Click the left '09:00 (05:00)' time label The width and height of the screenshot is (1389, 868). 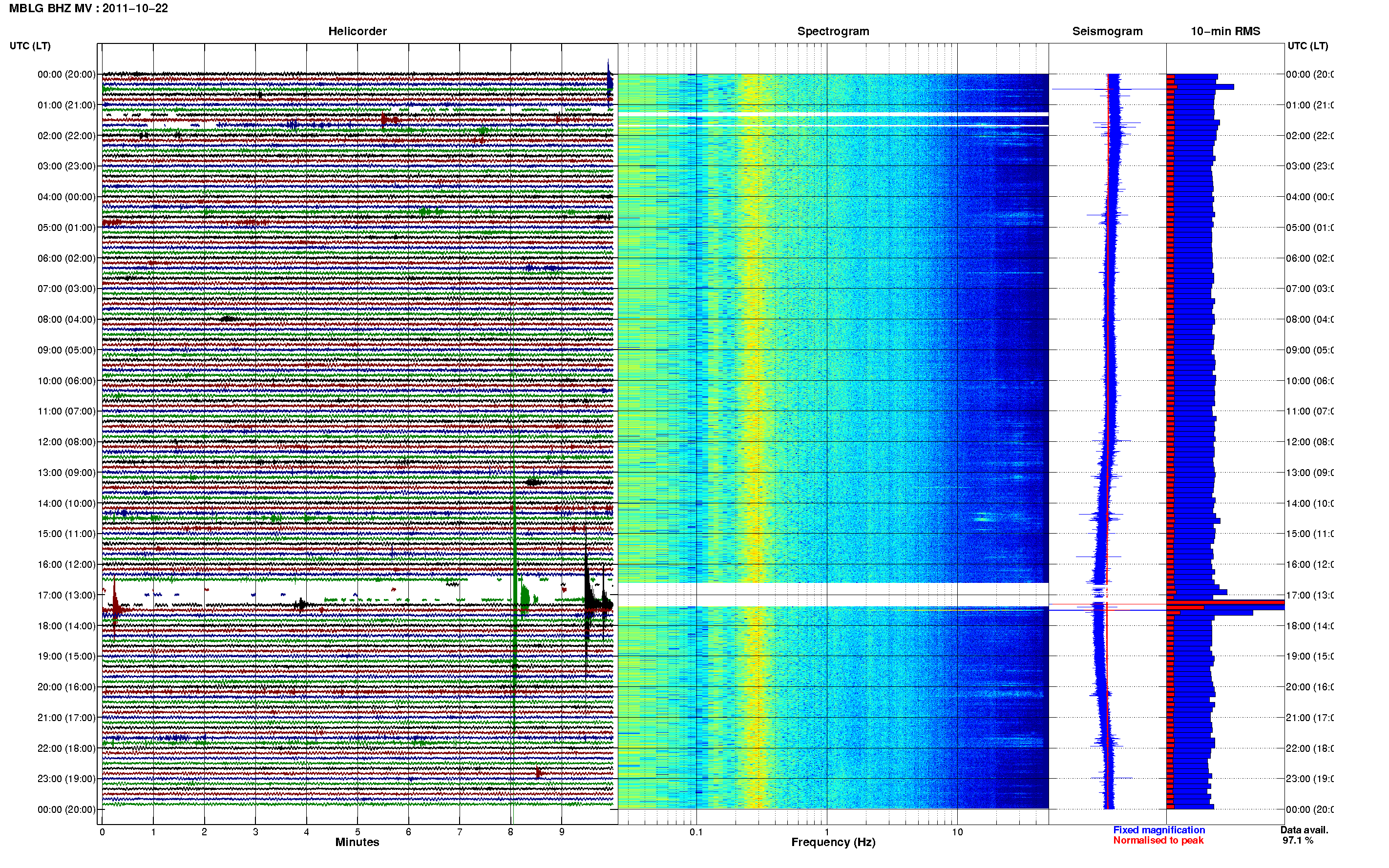tap(66, 350)
